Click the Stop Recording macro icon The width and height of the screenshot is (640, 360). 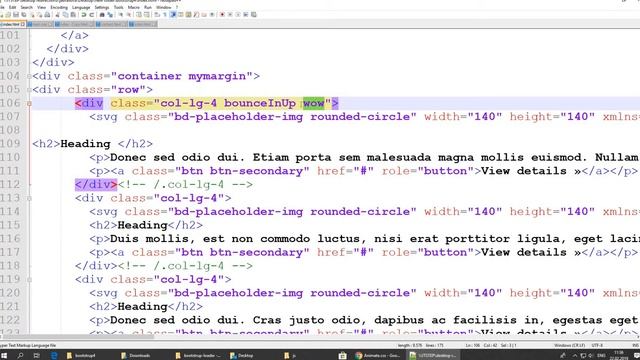tap(230, 15)
